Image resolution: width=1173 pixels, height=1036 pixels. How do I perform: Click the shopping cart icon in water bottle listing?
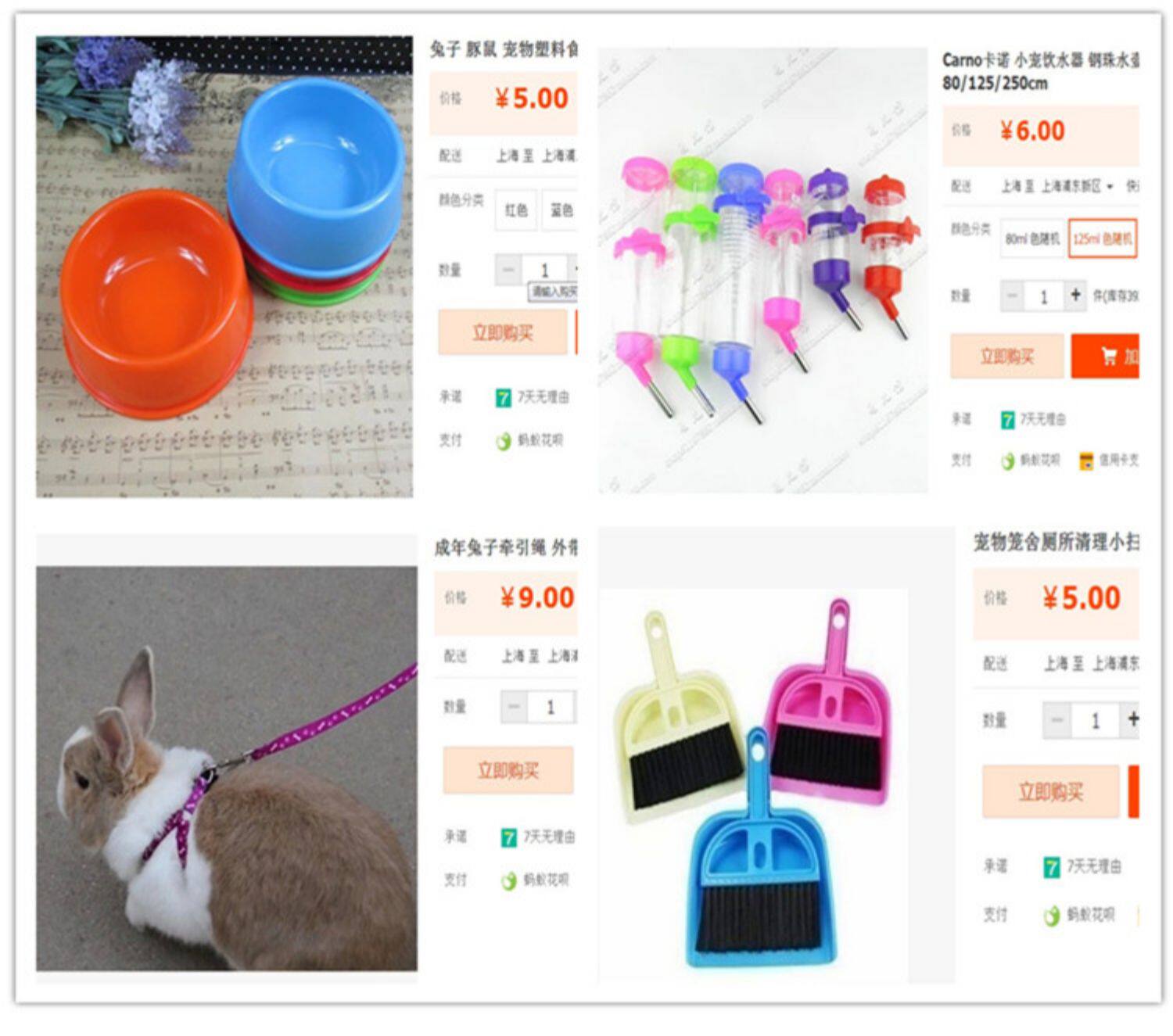[1109, 357]
